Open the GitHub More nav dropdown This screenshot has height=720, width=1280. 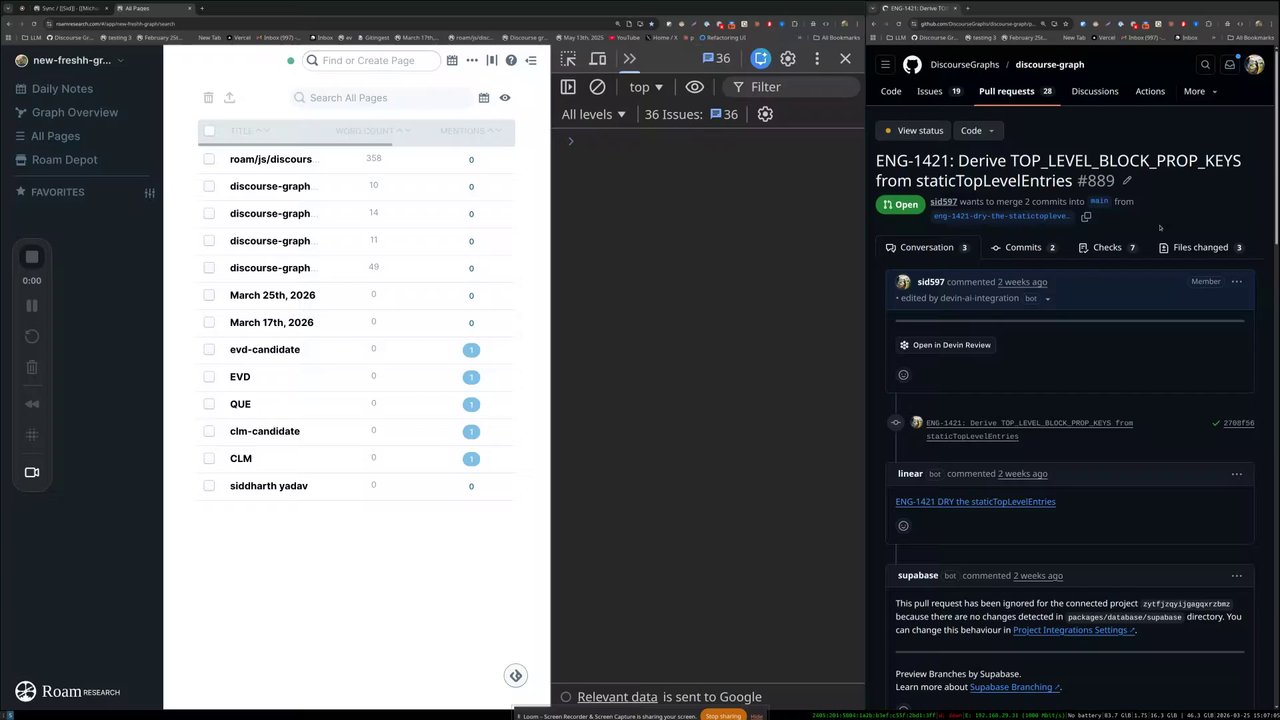(1200, 91)
